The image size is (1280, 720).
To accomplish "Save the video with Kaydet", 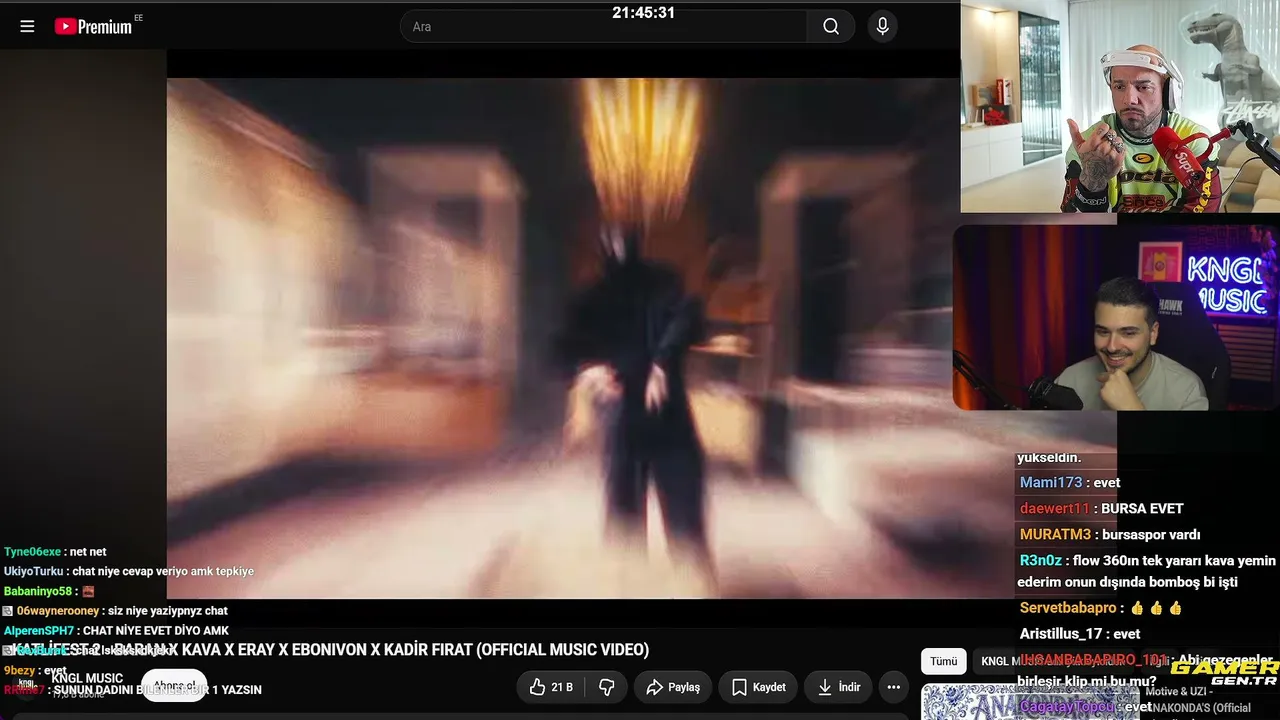I will (x=758, y=687).
